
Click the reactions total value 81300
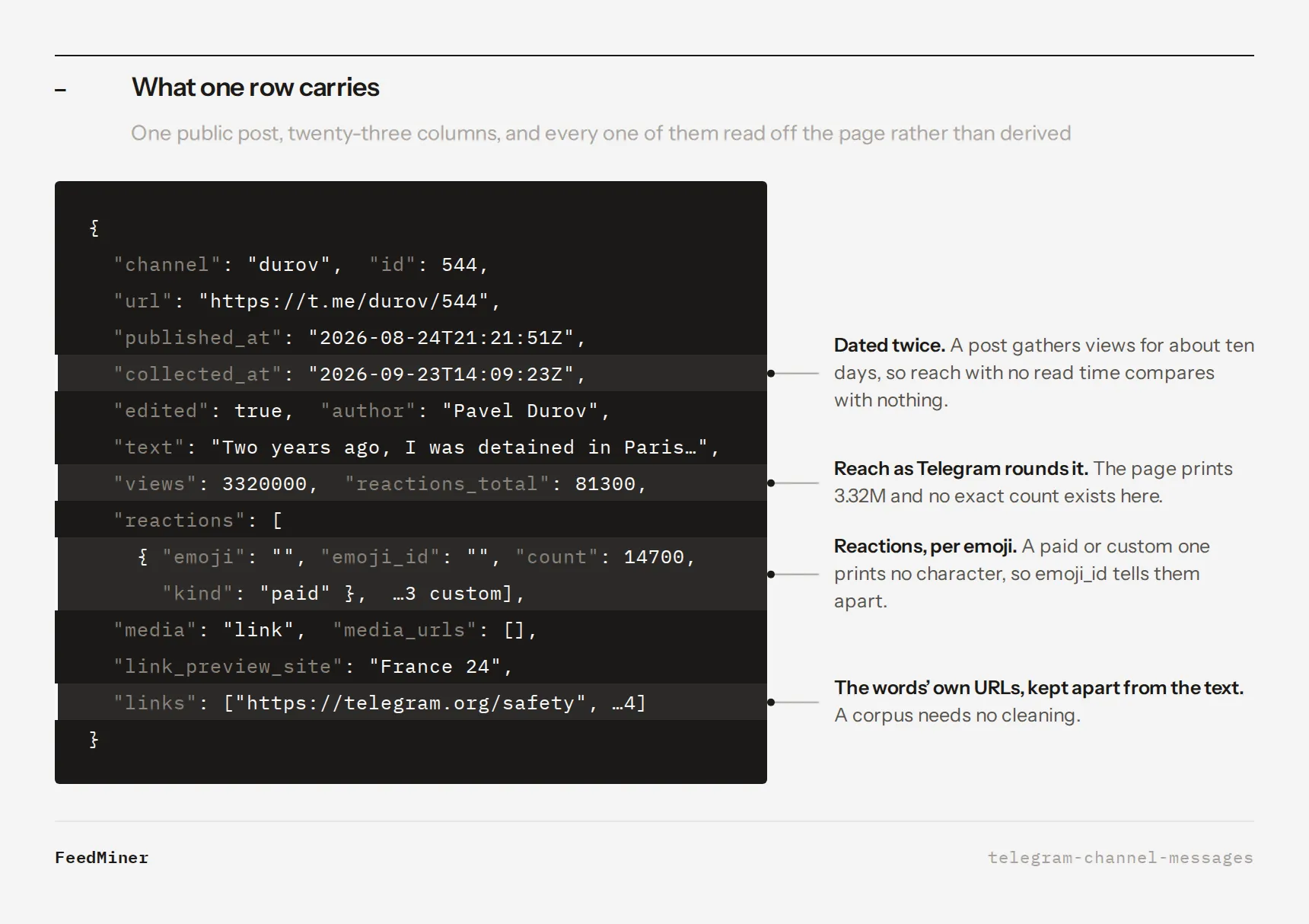pyautogui.click(x=606, y=484)
